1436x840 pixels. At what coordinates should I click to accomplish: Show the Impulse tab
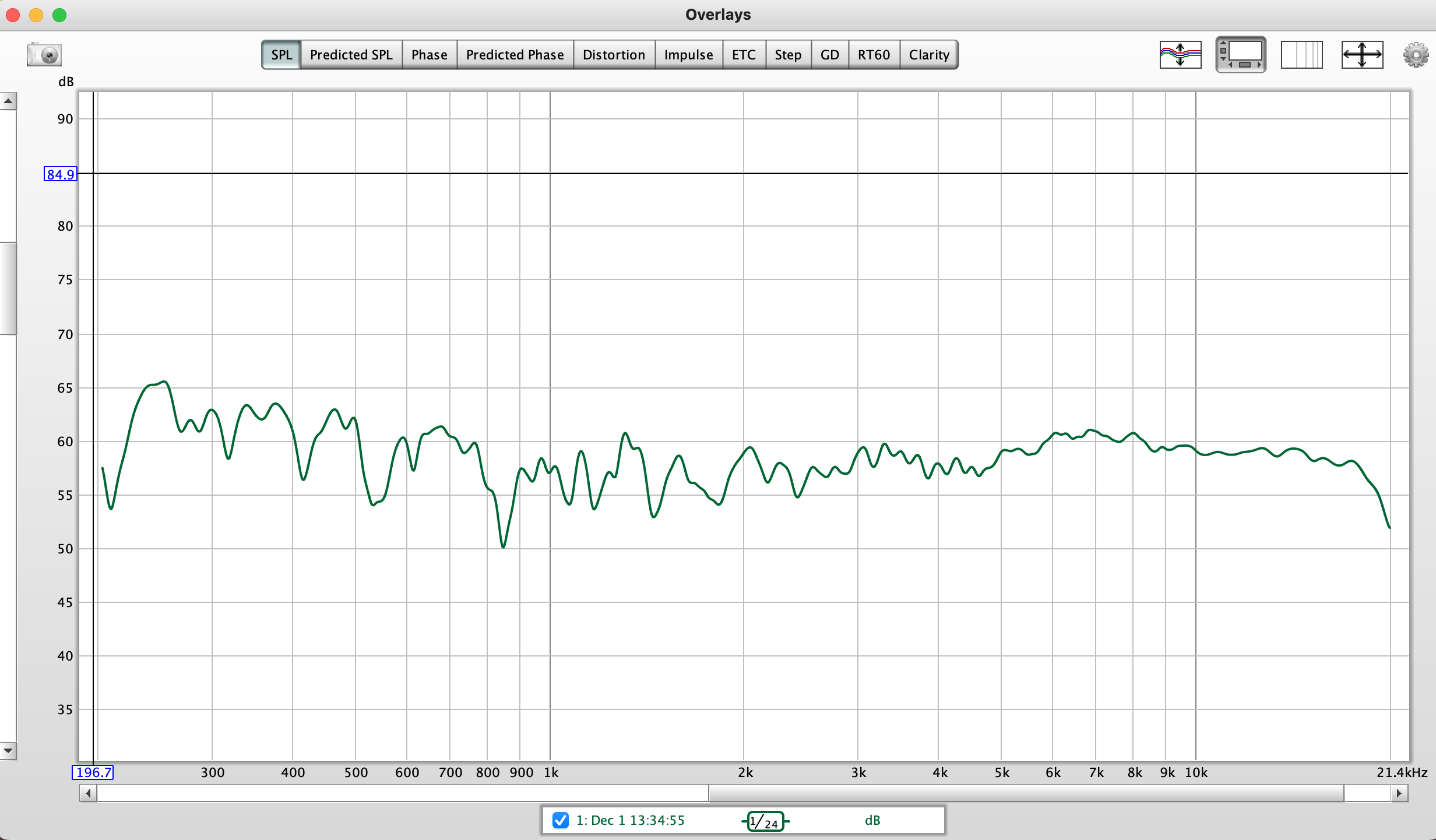click(x=689, y=55)
